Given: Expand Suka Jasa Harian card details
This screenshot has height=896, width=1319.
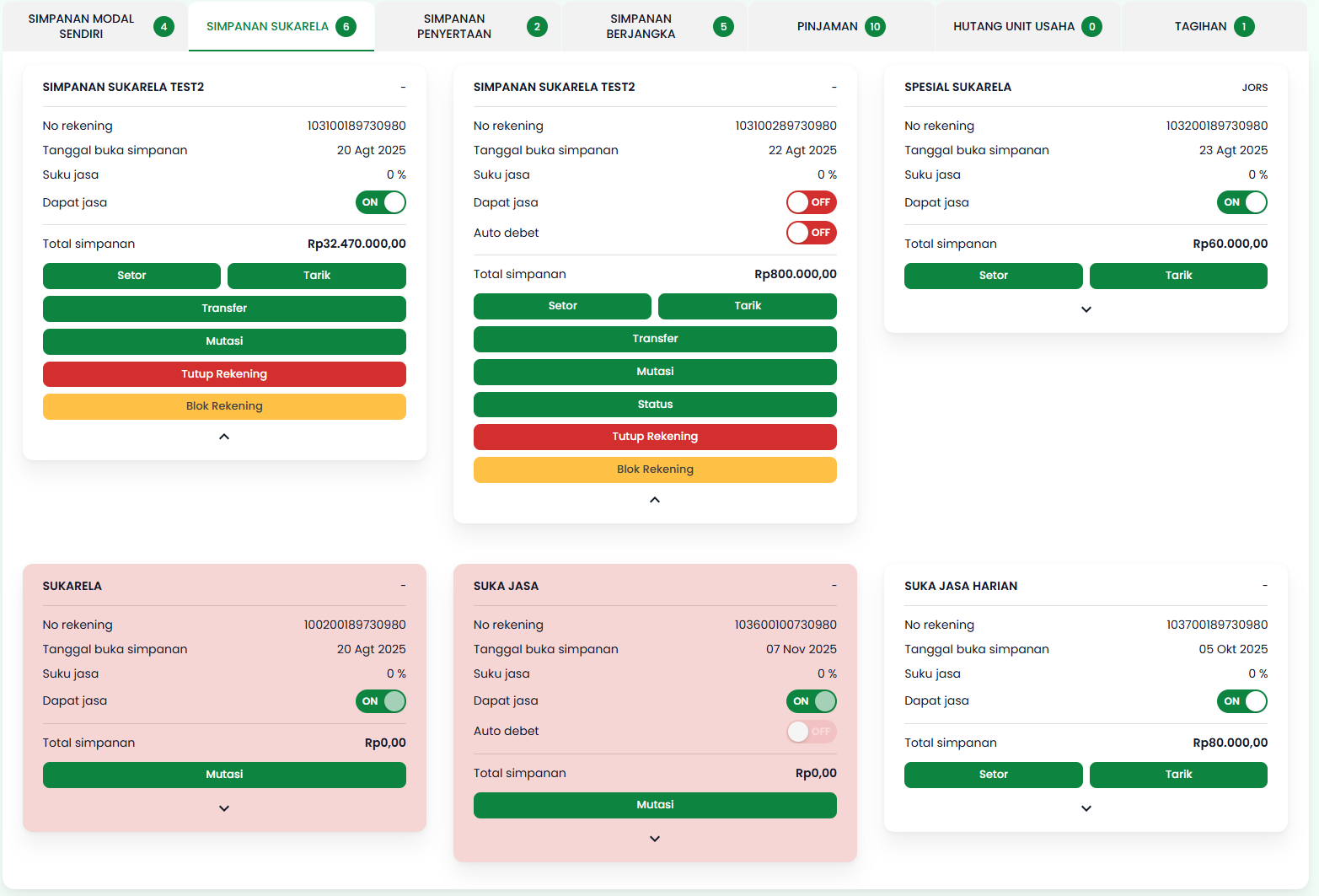Looking at the screenshot, I should tap(1086, 808).
